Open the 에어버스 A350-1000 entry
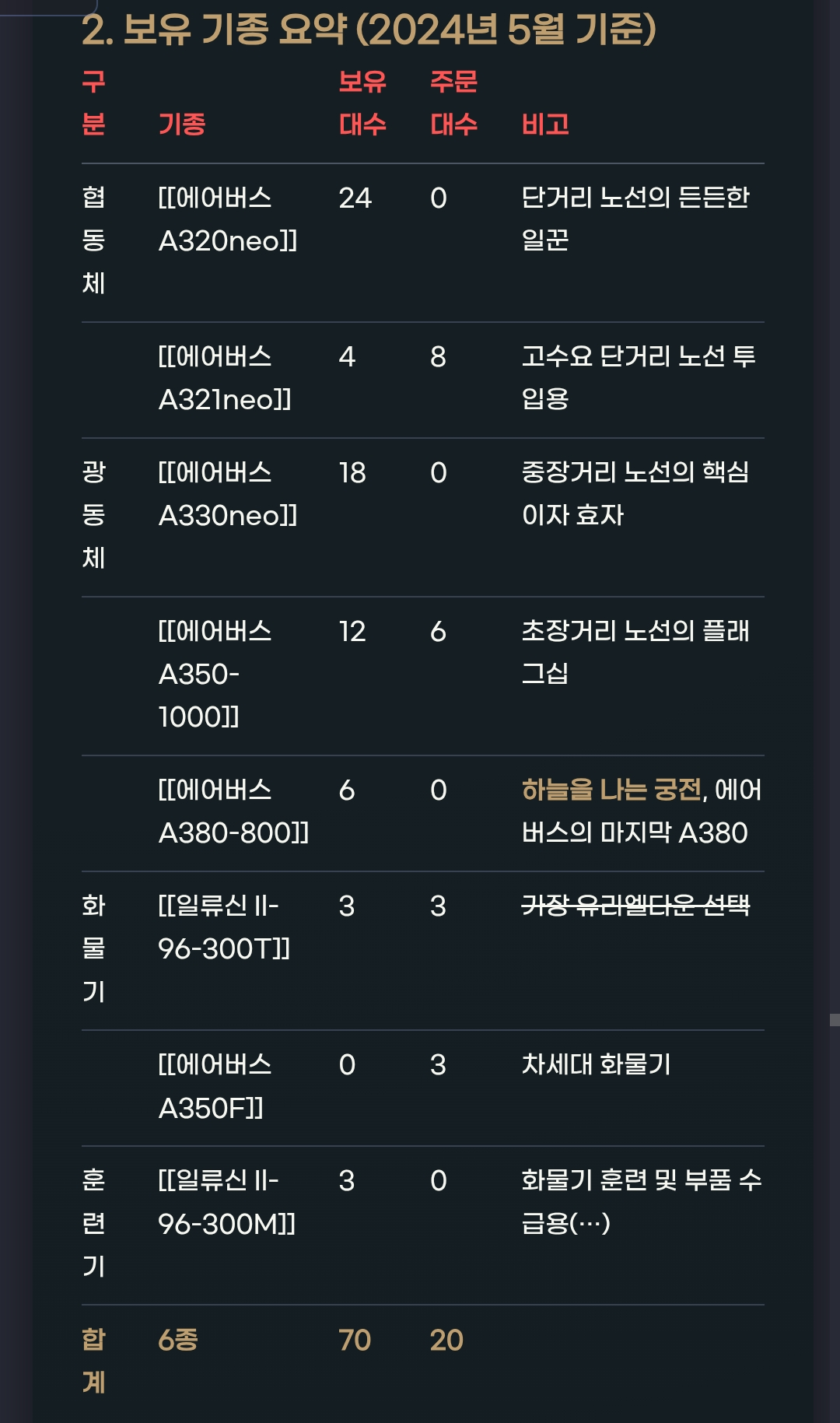Image resolution: width=840 pixels, height=1423 pixels. click(x=215, y=674)
